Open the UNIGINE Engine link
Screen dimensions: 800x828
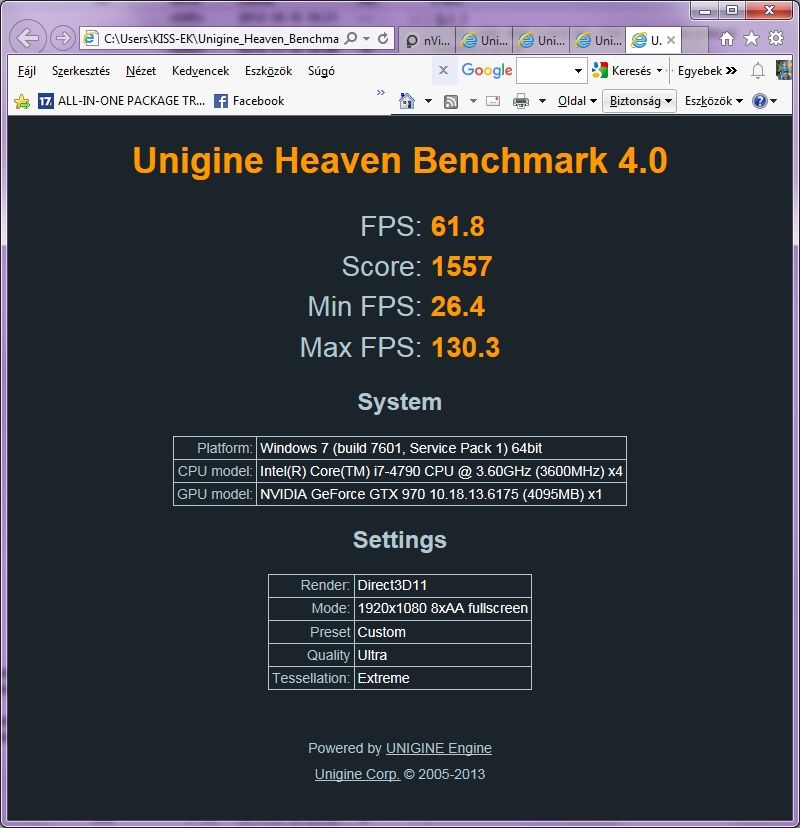(x=439, y=748)
